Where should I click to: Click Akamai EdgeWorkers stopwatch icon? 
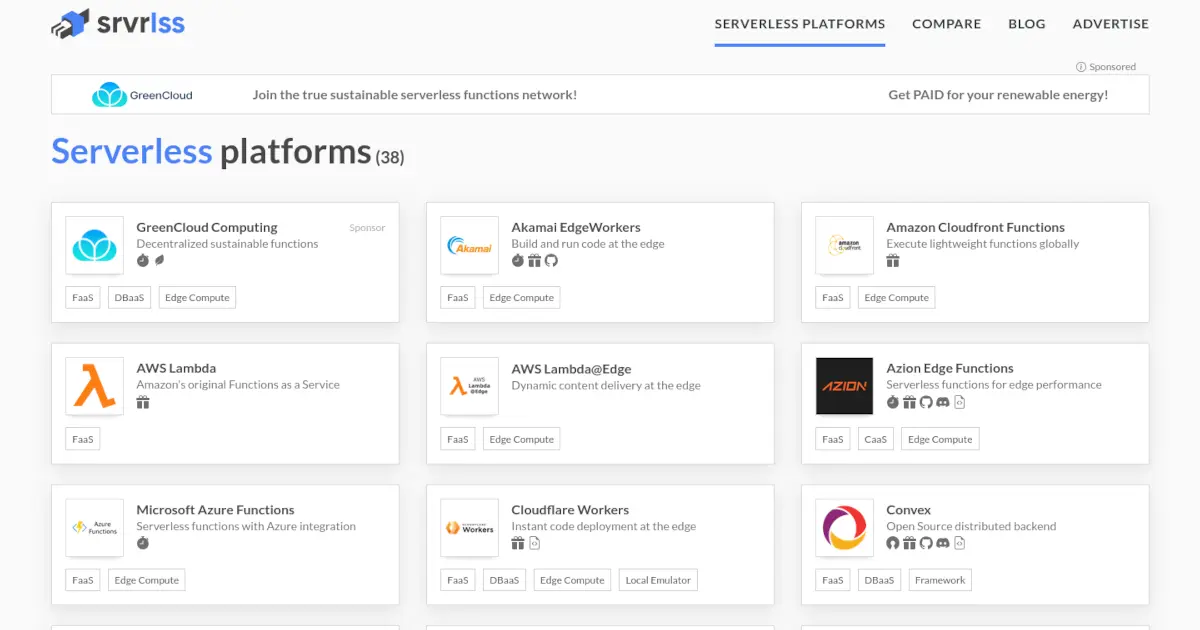tap(517, 261)
